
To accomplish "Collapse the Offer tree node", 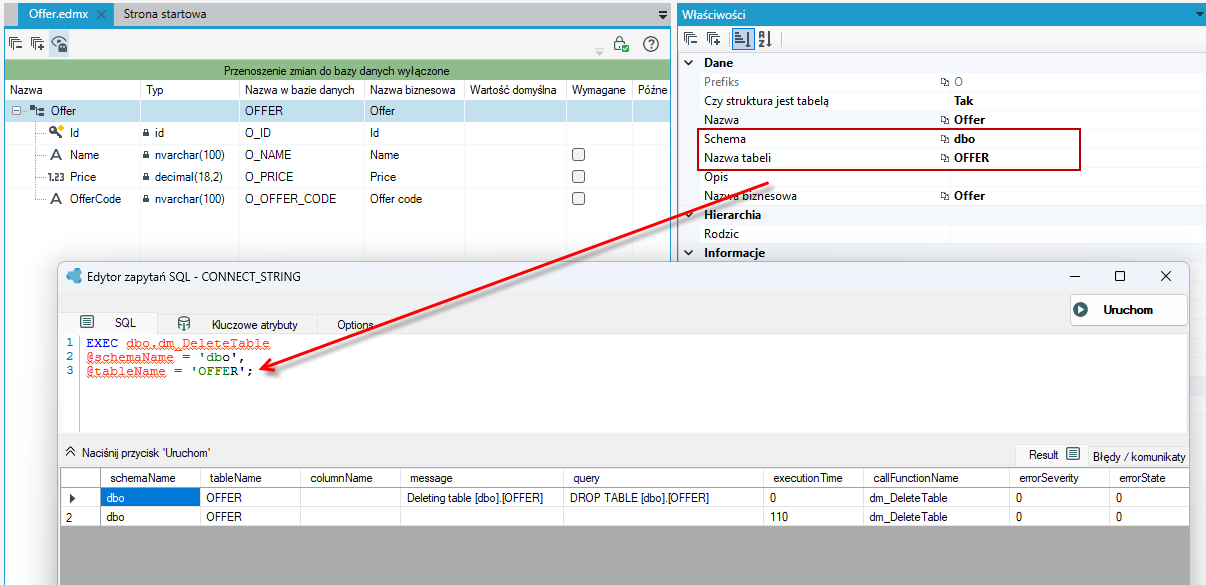I will coord(16,111).
